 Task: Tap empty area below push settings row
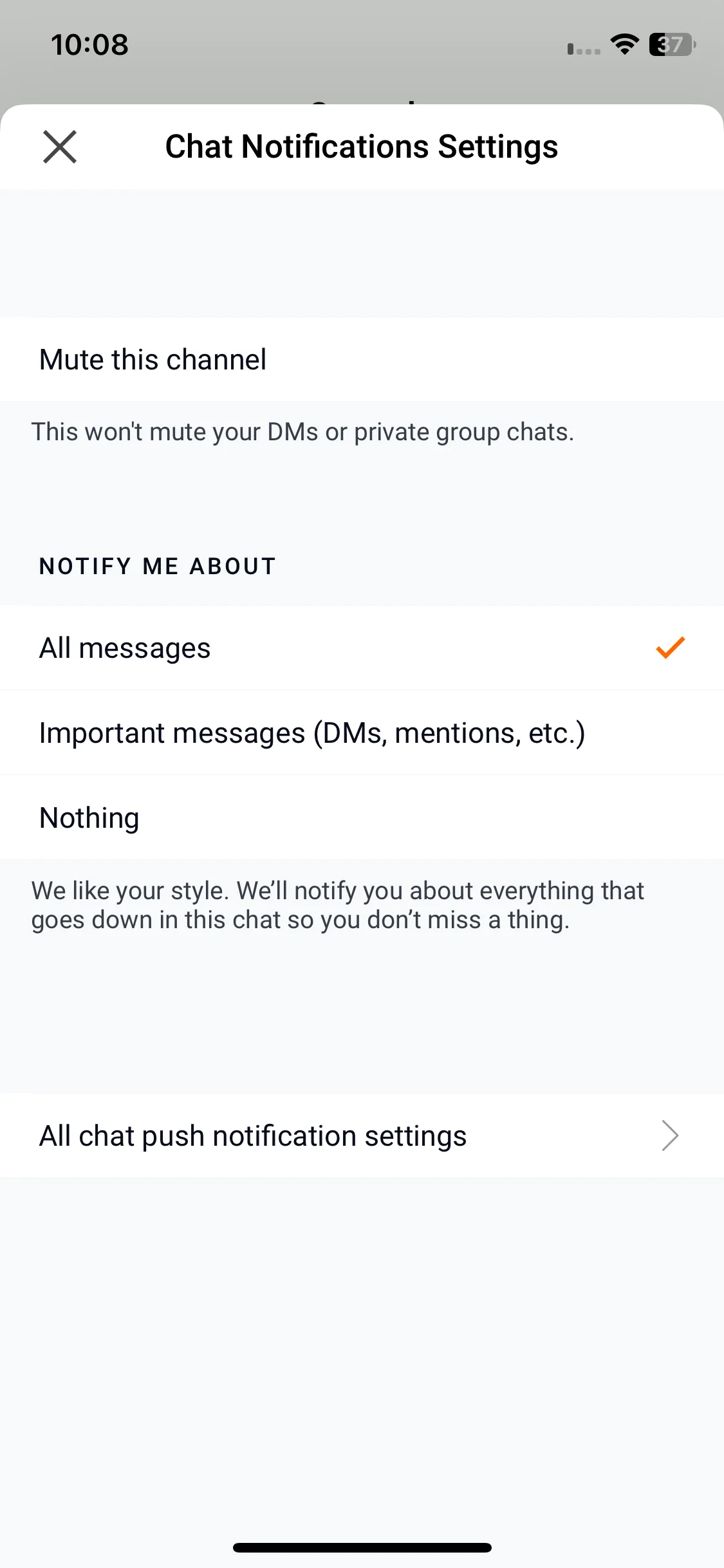362,1352
